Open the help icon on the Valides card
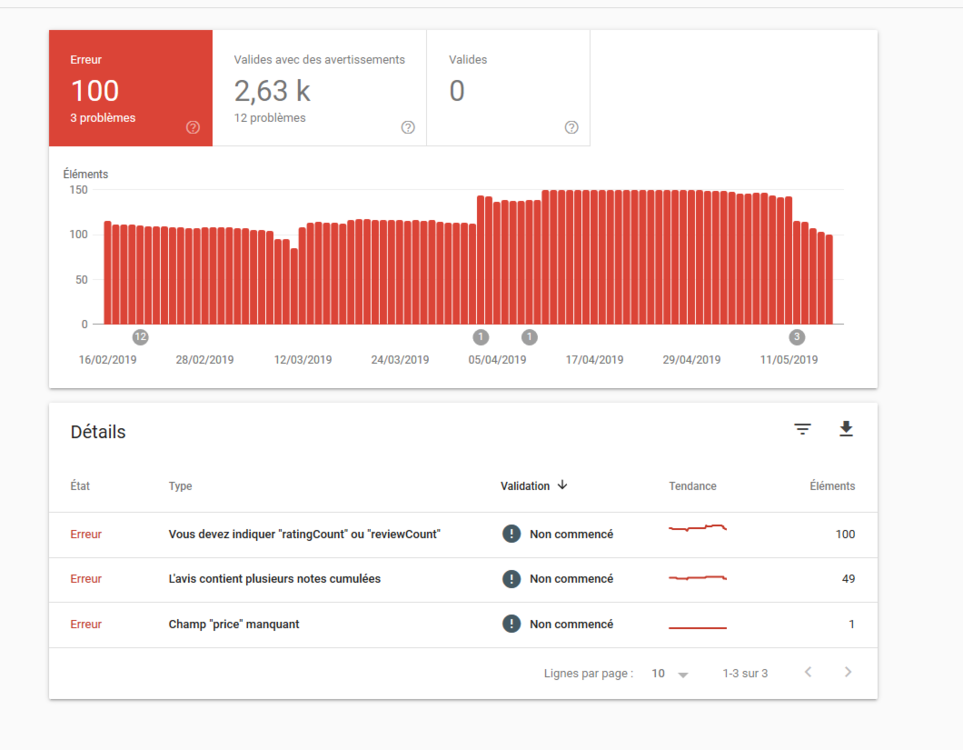The image size is (963, 750). click(x=571, y=127)
